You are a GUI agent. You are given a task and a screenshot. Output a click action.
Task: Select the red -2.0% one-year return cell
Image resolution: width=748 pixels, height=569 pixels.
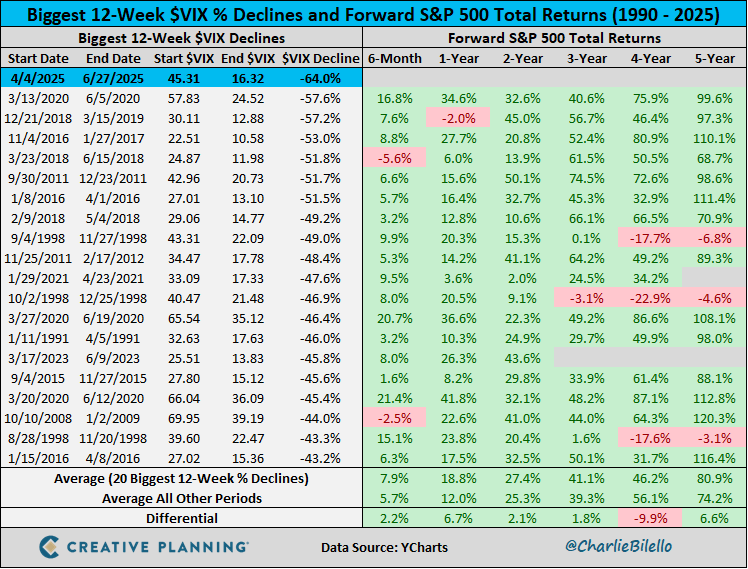coord(458,119)
